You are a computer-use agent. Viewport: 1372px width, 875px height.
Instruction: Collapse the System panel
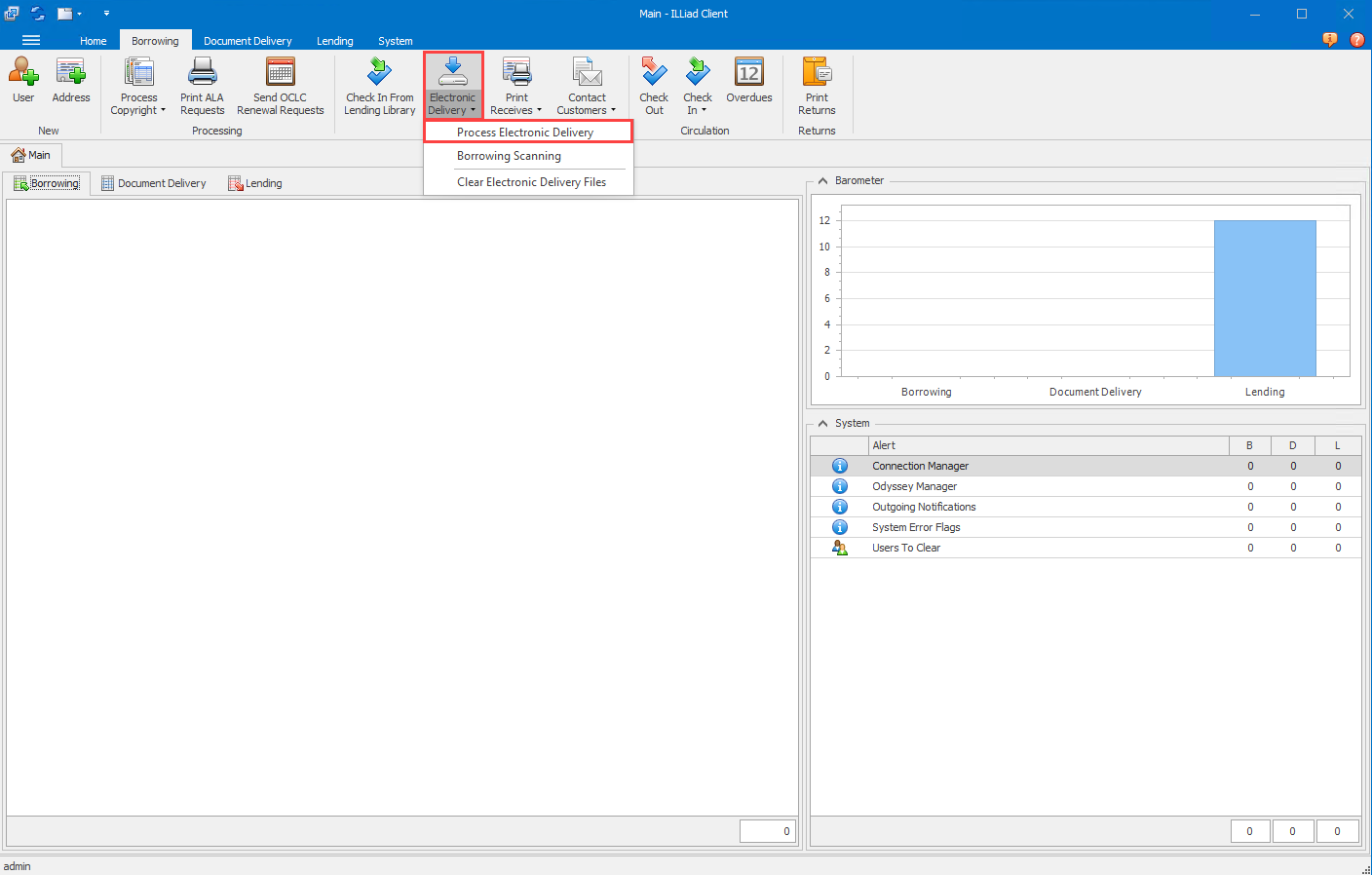[x=823, y=424]
